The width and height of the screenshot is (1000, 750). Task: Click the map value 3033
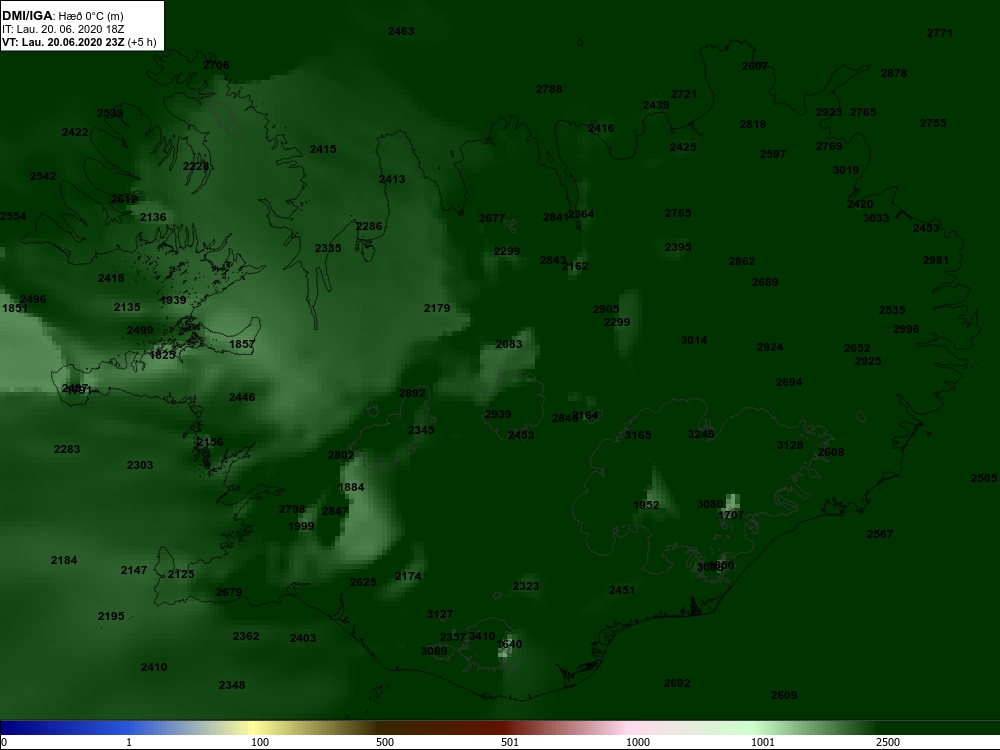[x=876, y=218]
